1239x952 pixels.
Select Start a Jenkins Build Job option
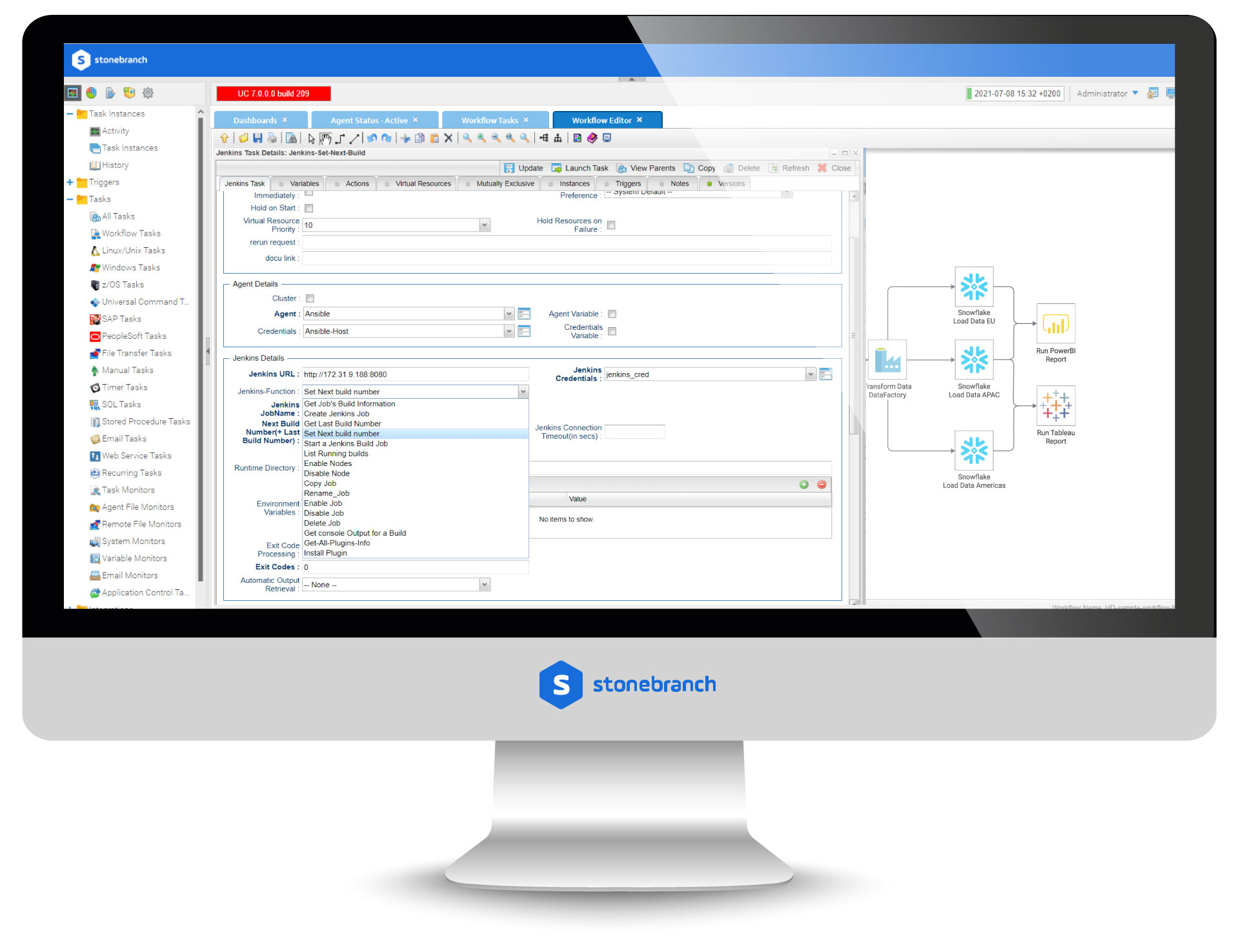coord(348,443)
